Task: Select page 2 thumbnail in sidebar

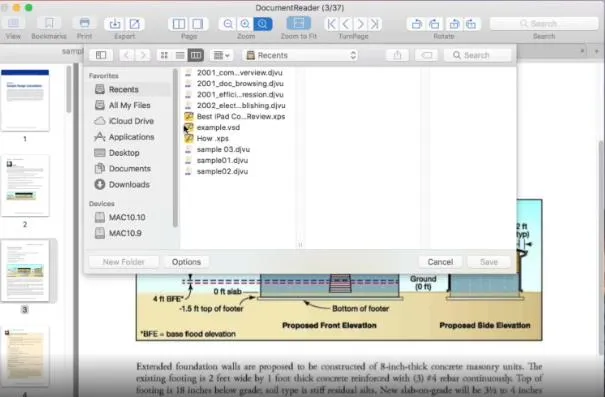Action: point(25,186)
